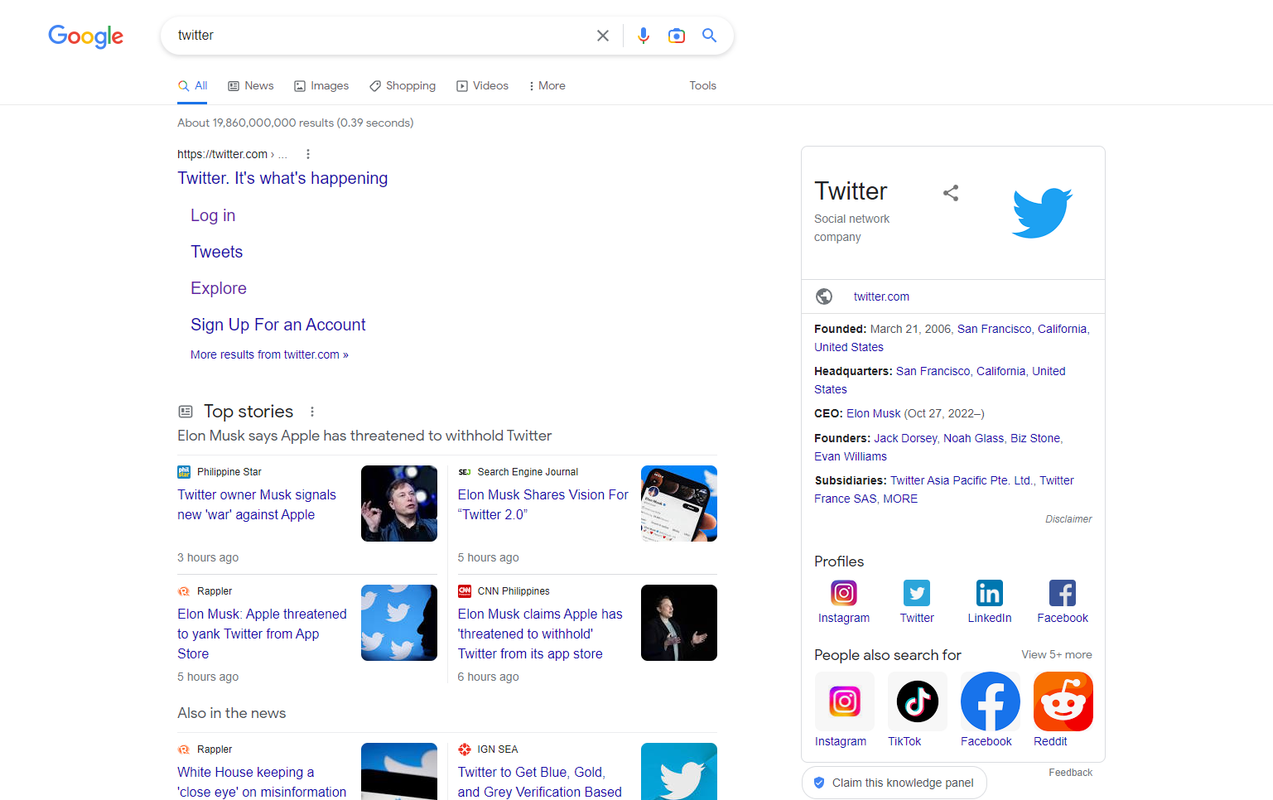Open CNN story on Apple threatened to withhold
Image resolution: width=1273 pixels, height=800 pixels.
(540, 634)
